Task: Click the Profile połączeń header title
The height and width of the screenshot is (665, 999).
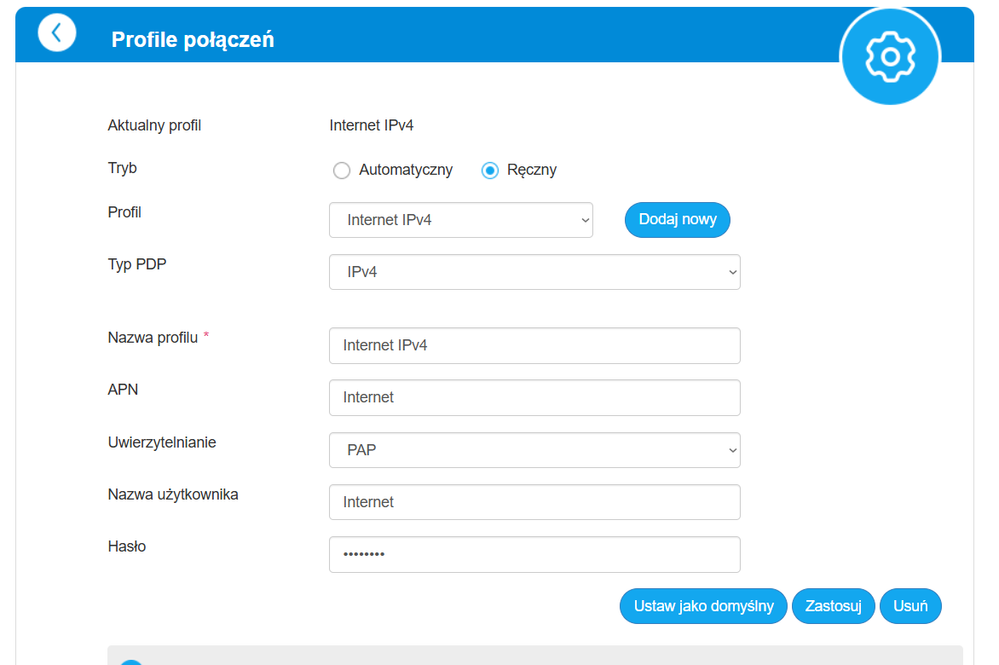Action: (193, 39)
